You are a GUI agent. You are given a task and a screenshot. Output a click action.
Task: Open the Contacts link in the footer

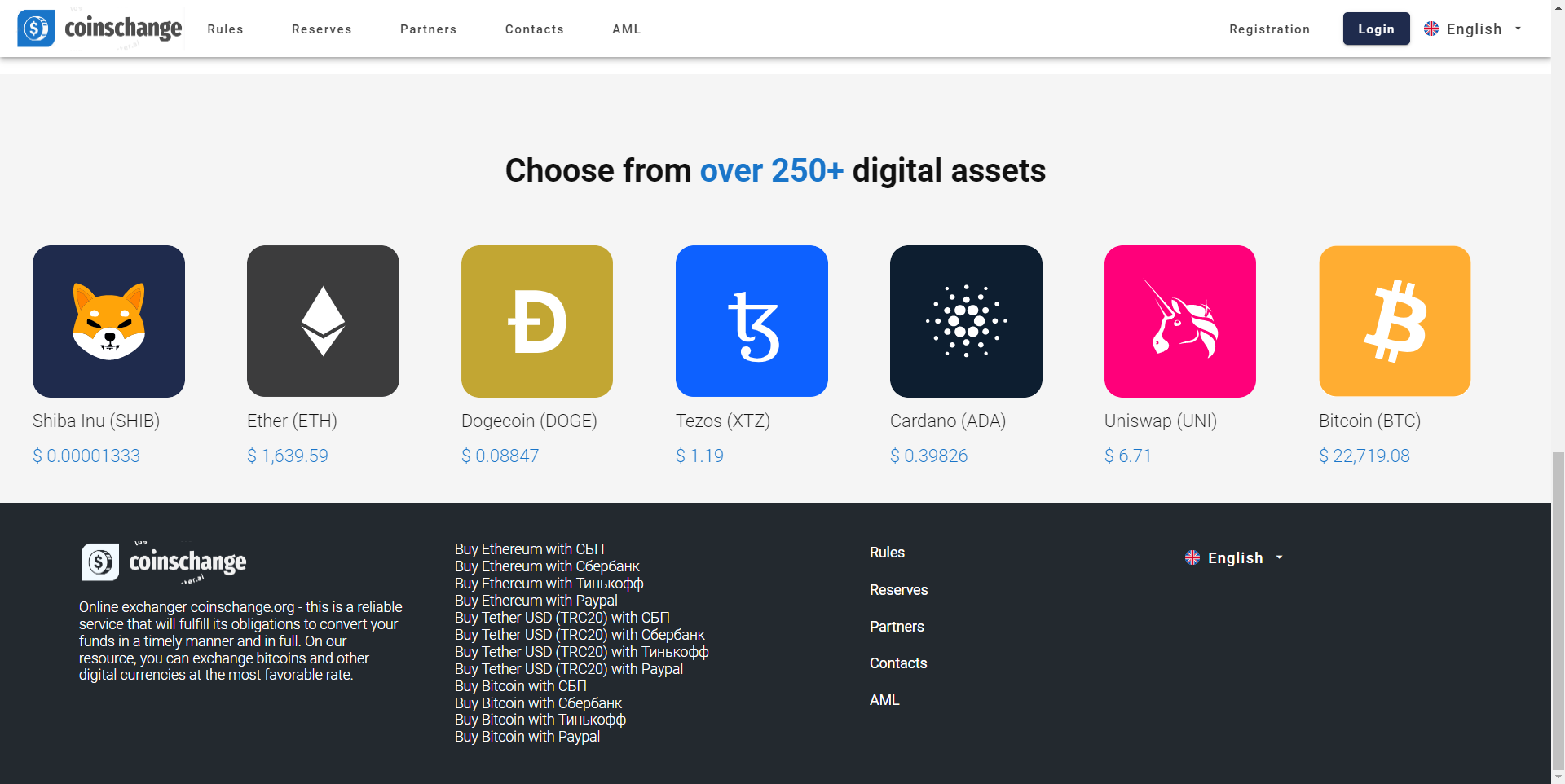(x=898, y=663)
